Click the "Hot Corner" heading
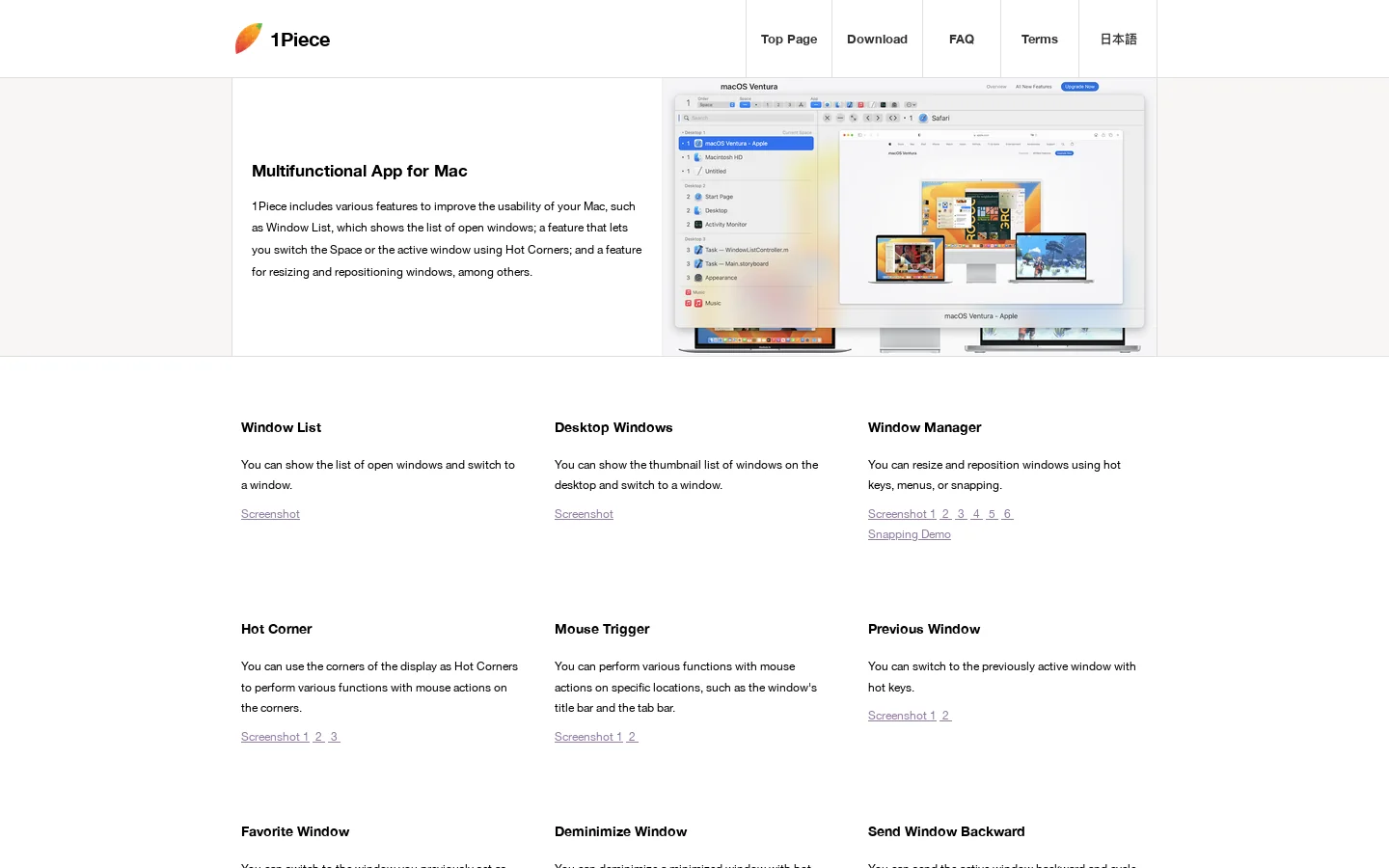Screen dimensions: 1389x868 (277, 629)
